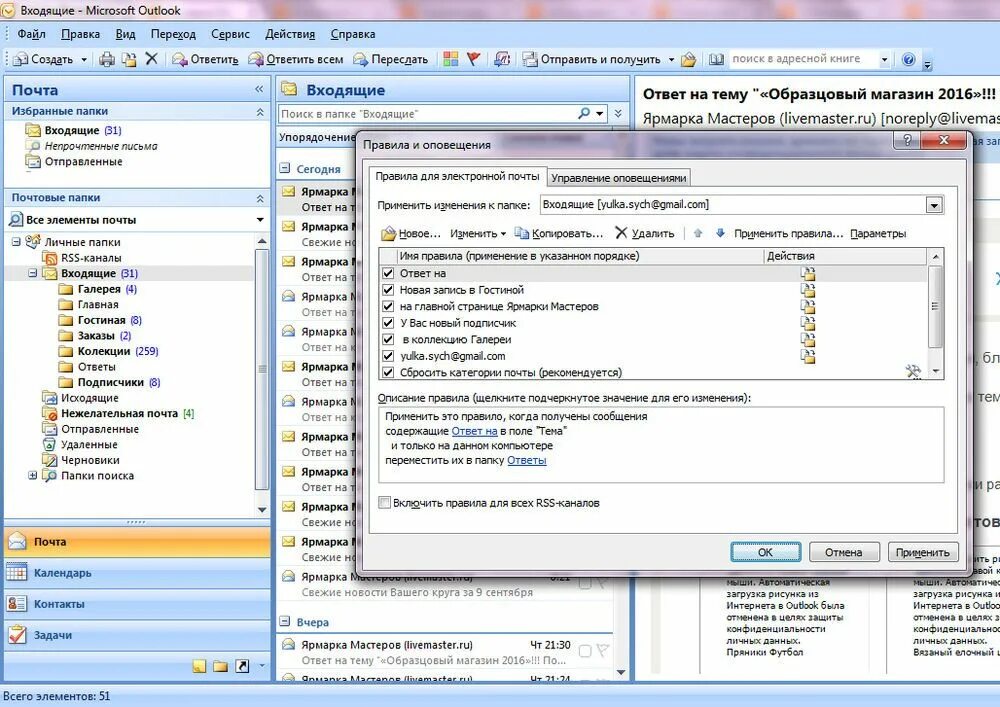
Task: Click the Categorize colored squares icon
Action: pyautogui.click(x=451, y=59)
